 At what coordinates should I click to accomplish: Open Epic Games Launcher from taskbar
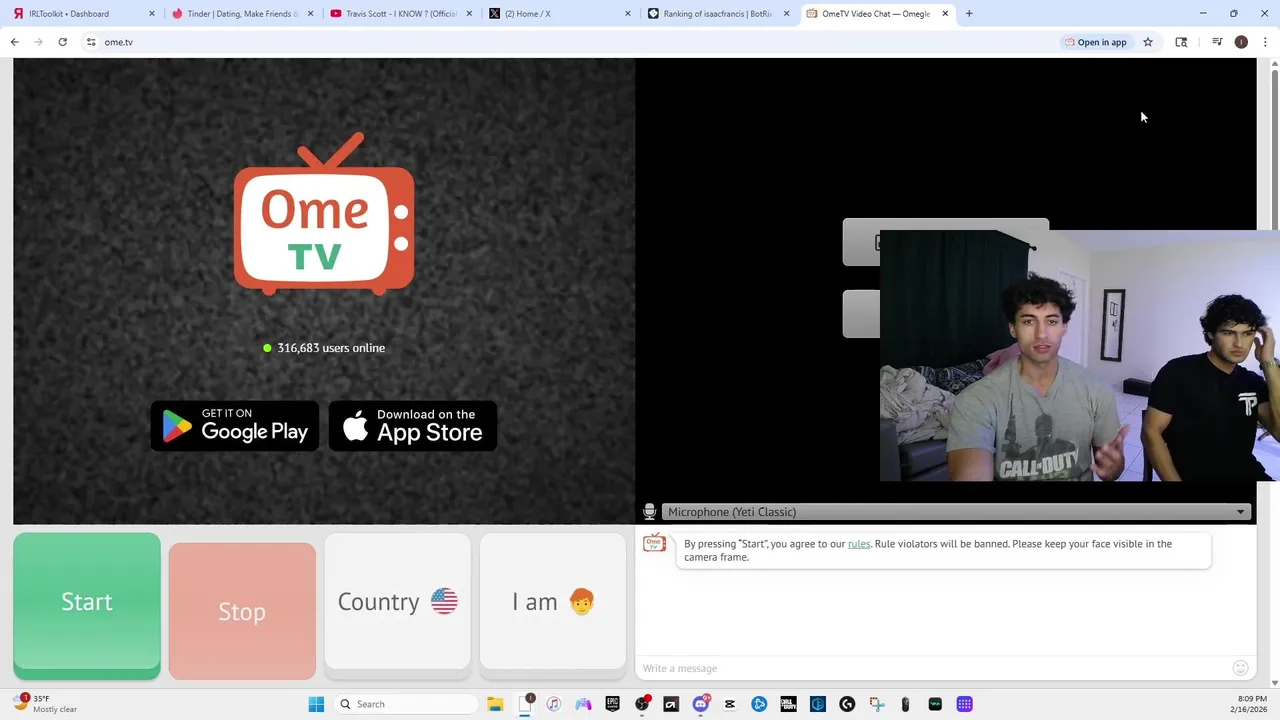pyautogui.click(x=612, y=704)
